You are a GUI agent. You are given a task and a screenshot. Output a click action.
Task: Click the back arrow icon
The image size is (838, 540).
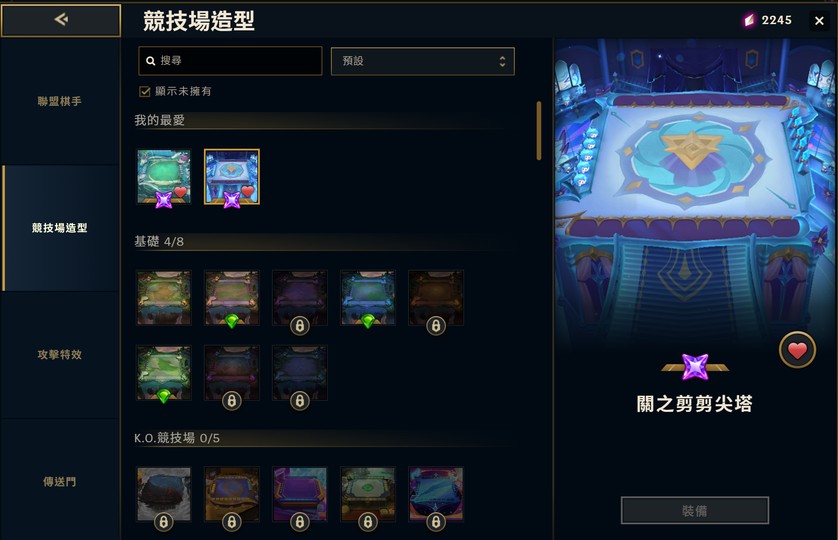(x=61, y=20)
